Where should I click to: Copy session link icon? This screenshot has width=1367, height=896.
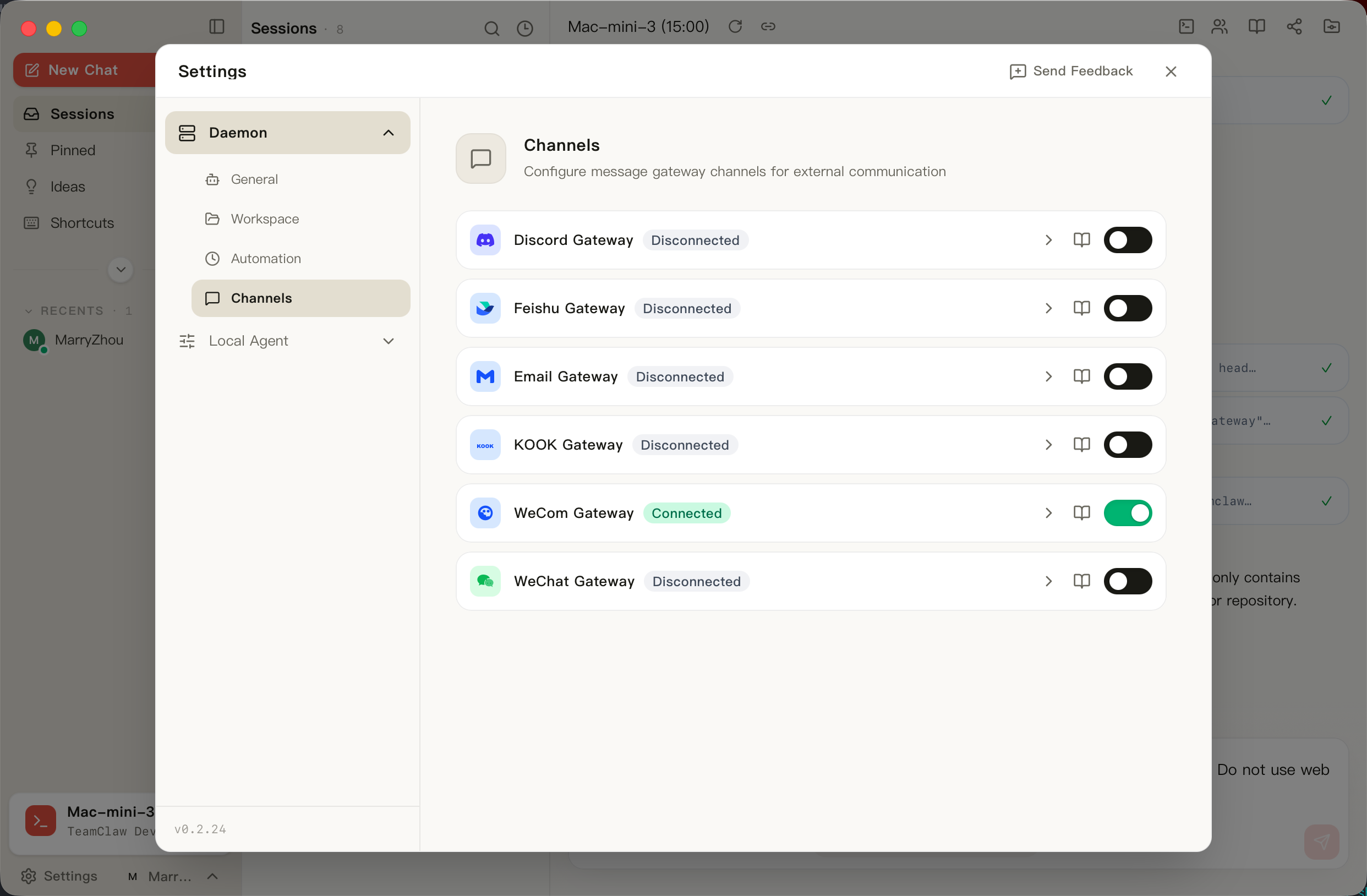768,26
